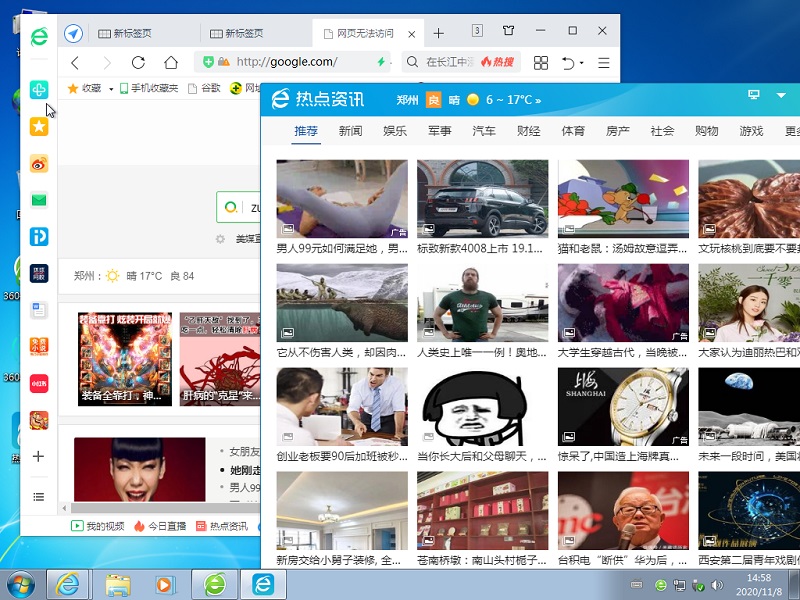Open the skin shirt icon in title bar
Screen dimensions: 800x600
click(x=508, y=31)
